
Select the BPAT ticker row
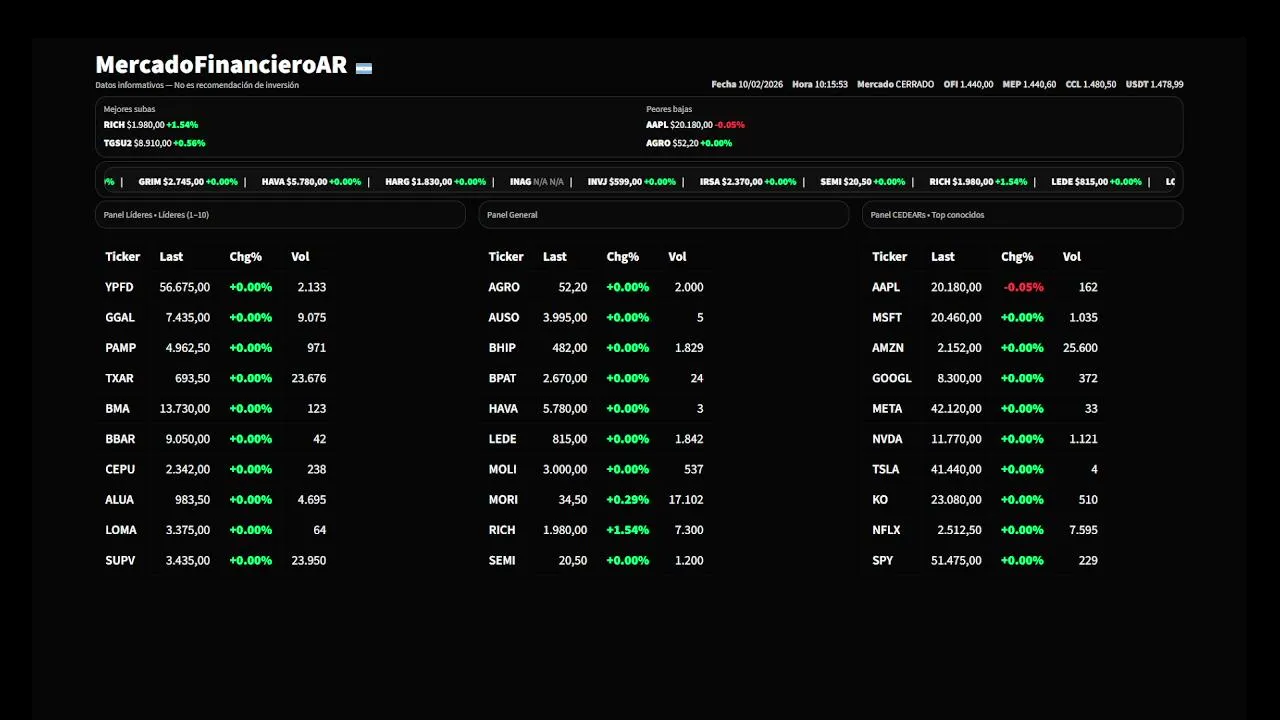point(596,378)
